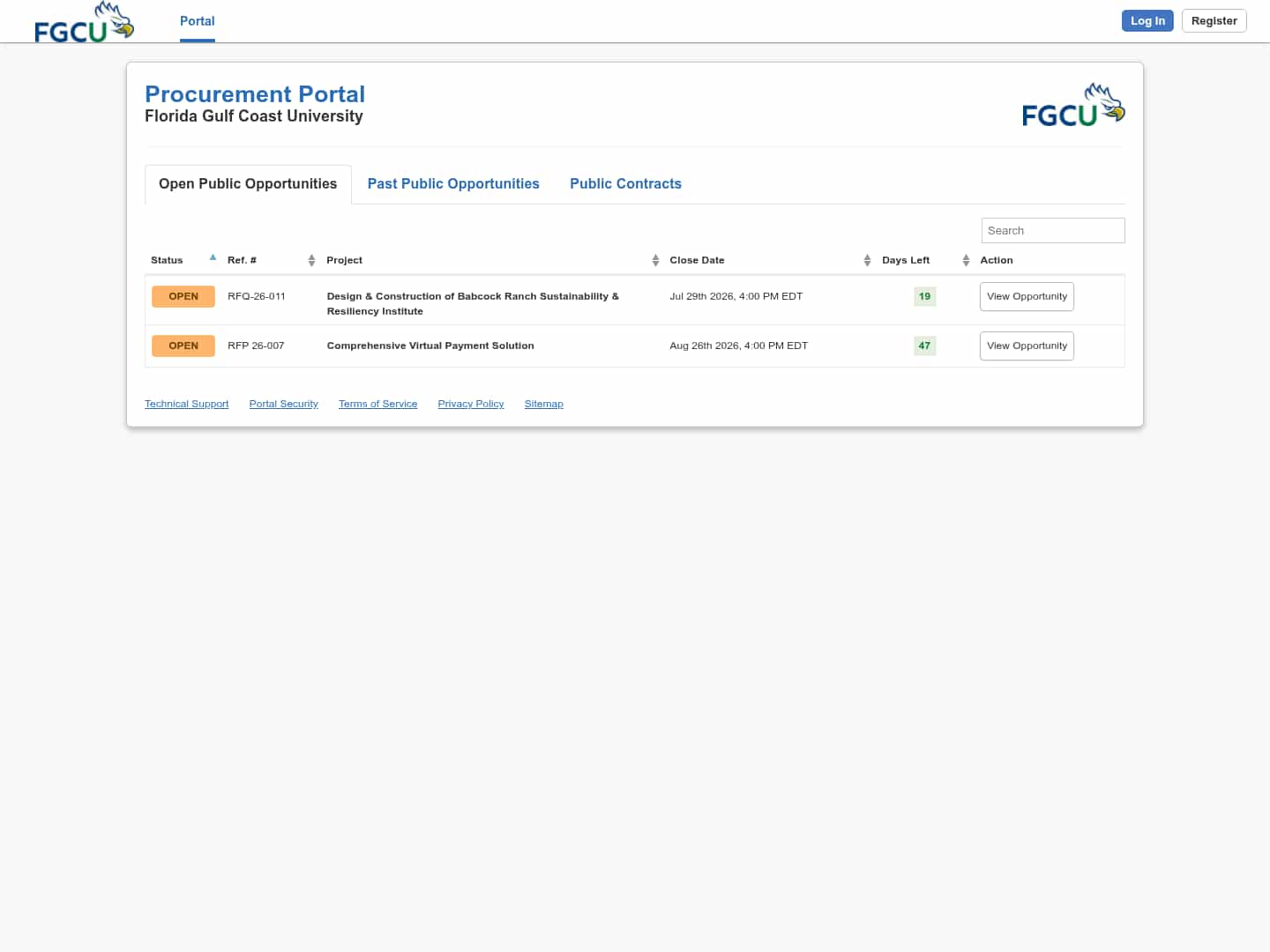1270x952 pixels.
Task: Click the Comprehensive Virtual Payment Solution title
Action: 430,346
